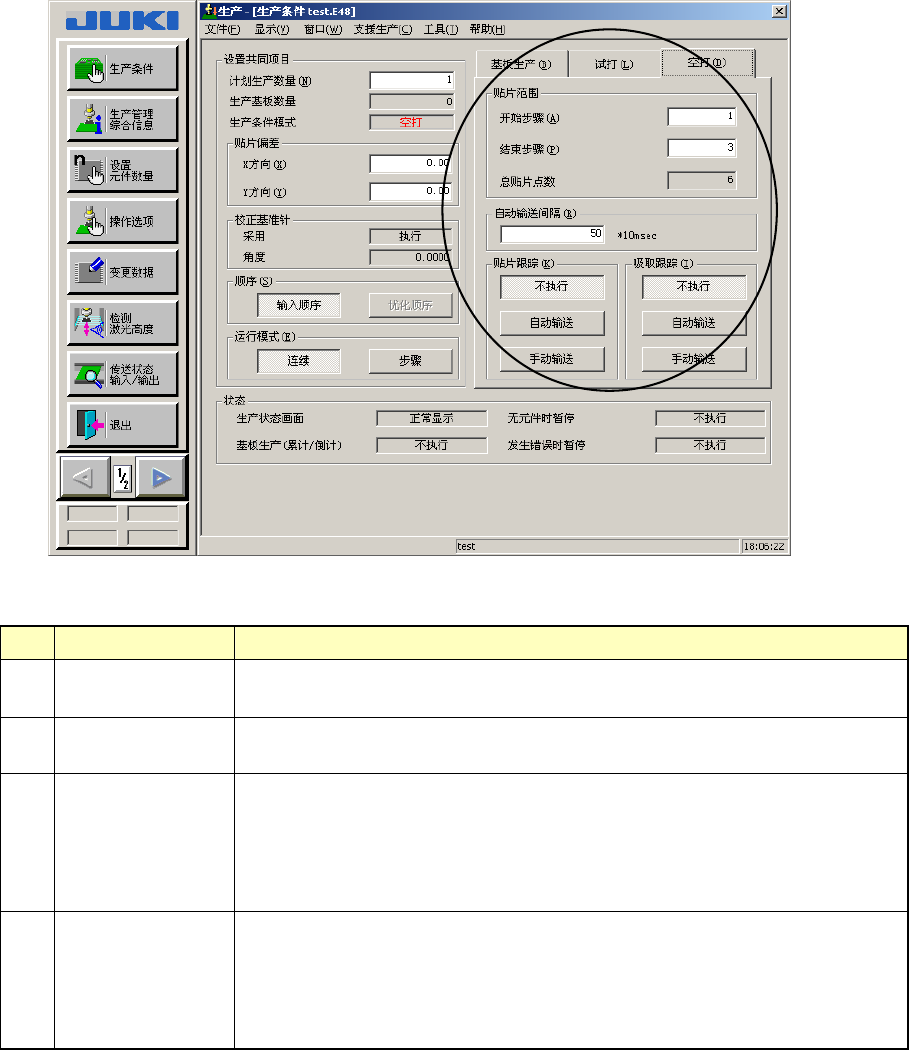Select 步骤 run mode
The image size is (909, 1050).
click(411, 361)
